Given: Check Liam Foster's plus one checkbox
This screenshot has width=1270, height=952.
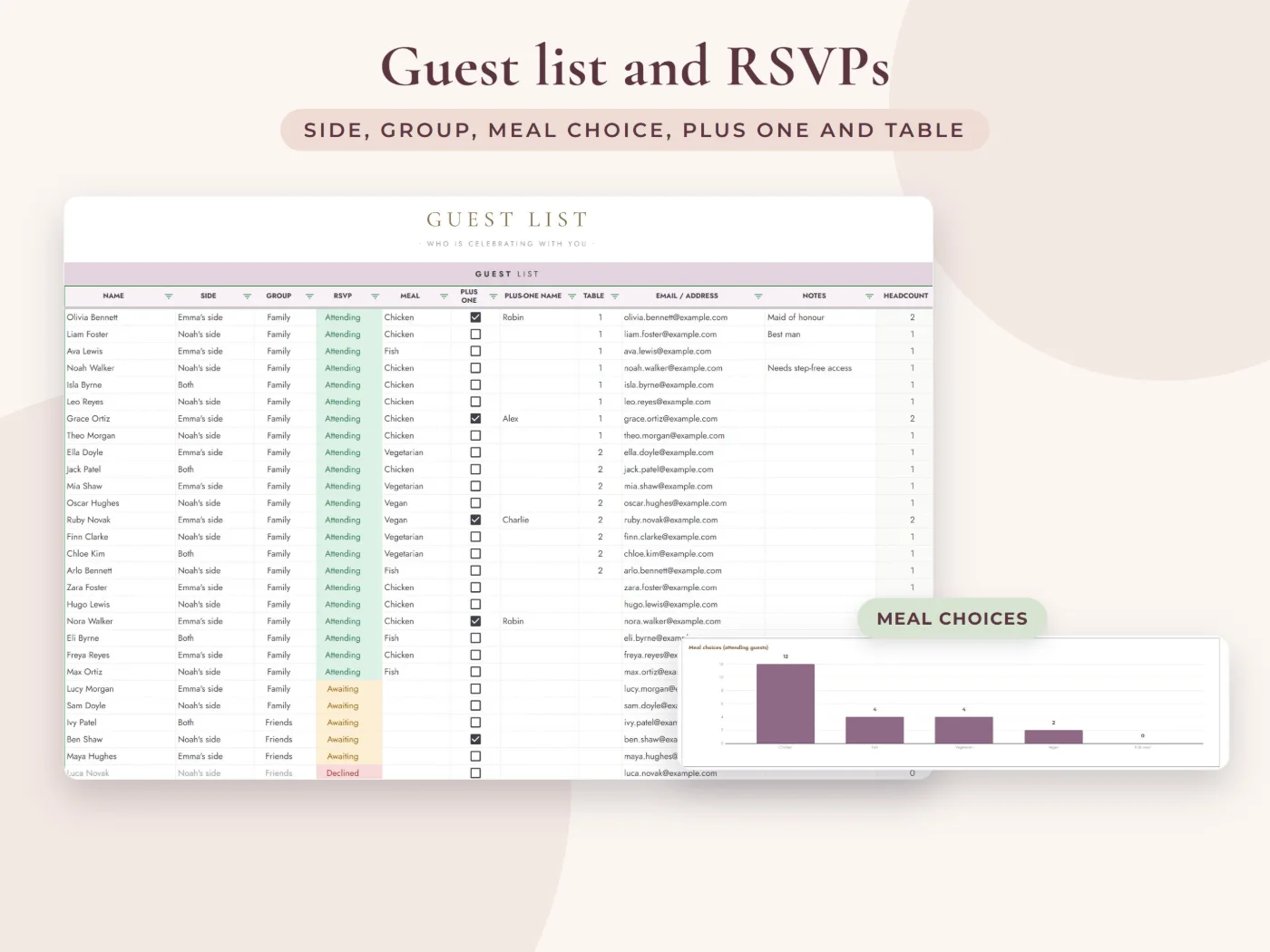Looking at the screenshot, I should click(x=475, y=335).
